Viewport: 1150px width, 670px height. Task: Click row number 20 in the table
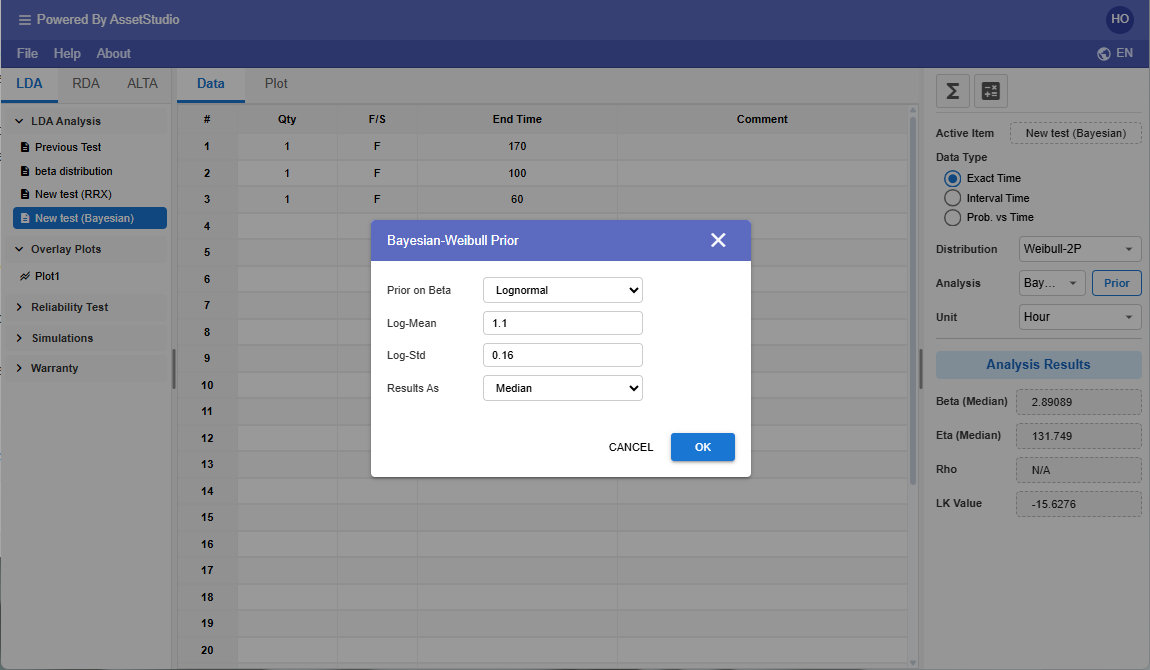208,650
